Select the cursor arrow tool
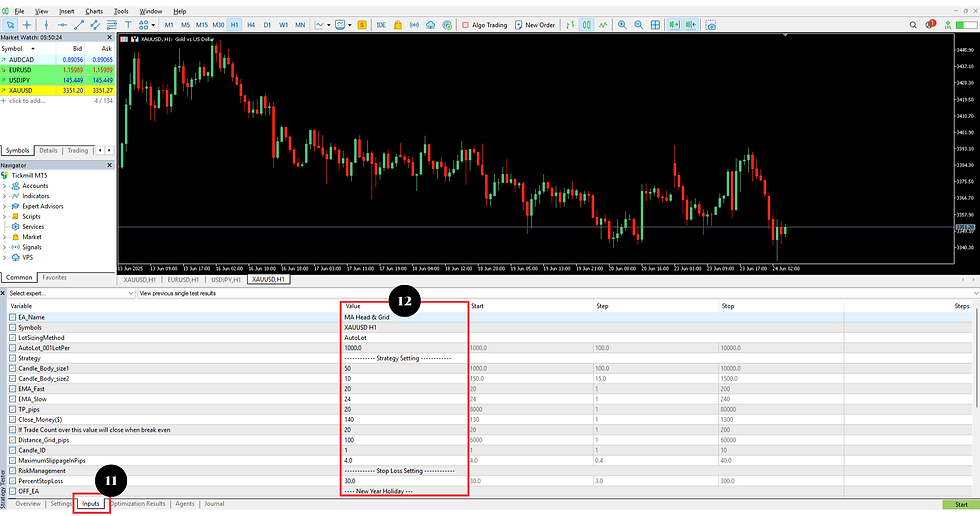The height and width of the screenshot is (516, 980). [x=11, y=25]
